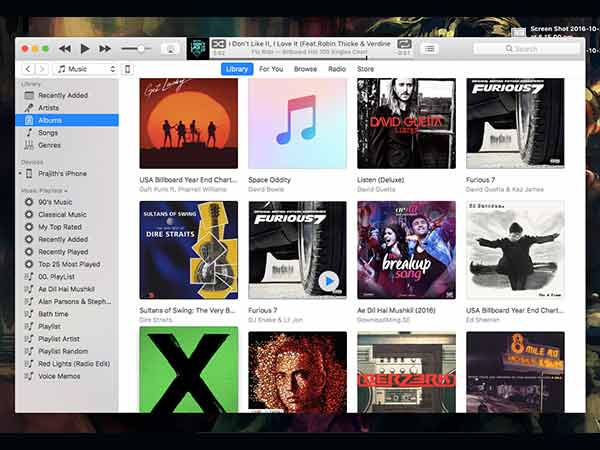The image size is (600, 450).
Task: Open the Dire Straits Sultans of Swing cover
Action: point(189,250)
